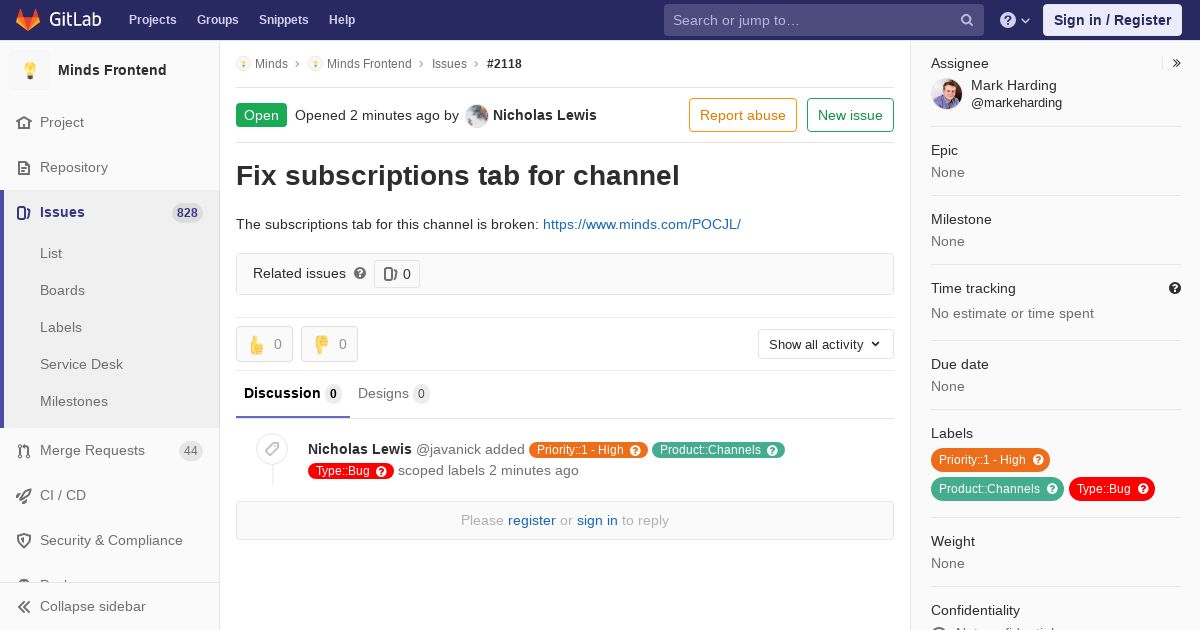1200x630 pixels.
Task: Click Nicholas Lewis name in header
Action: (545, 115)
